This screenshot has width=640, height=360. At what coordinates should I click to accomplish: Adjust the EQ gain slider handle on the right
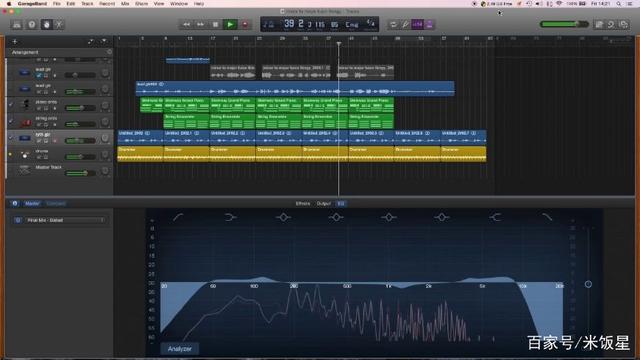[x=588, y=284]
